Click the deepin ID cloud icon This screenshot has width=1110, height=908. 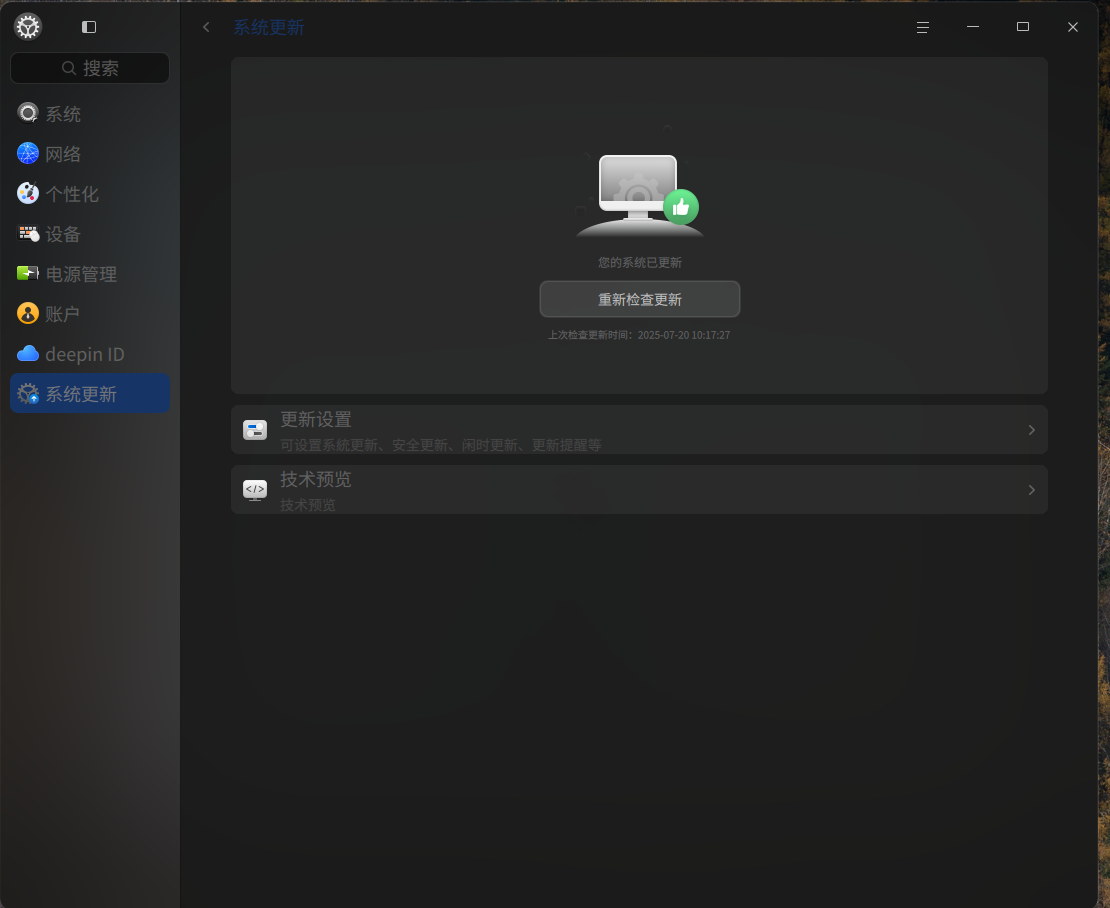point(28,353)
